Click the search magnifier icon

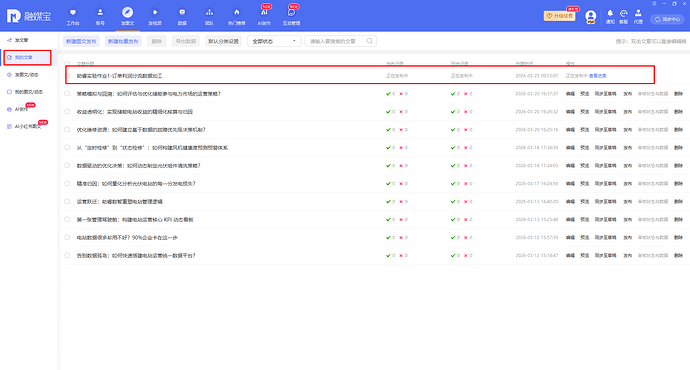[370, 41]
